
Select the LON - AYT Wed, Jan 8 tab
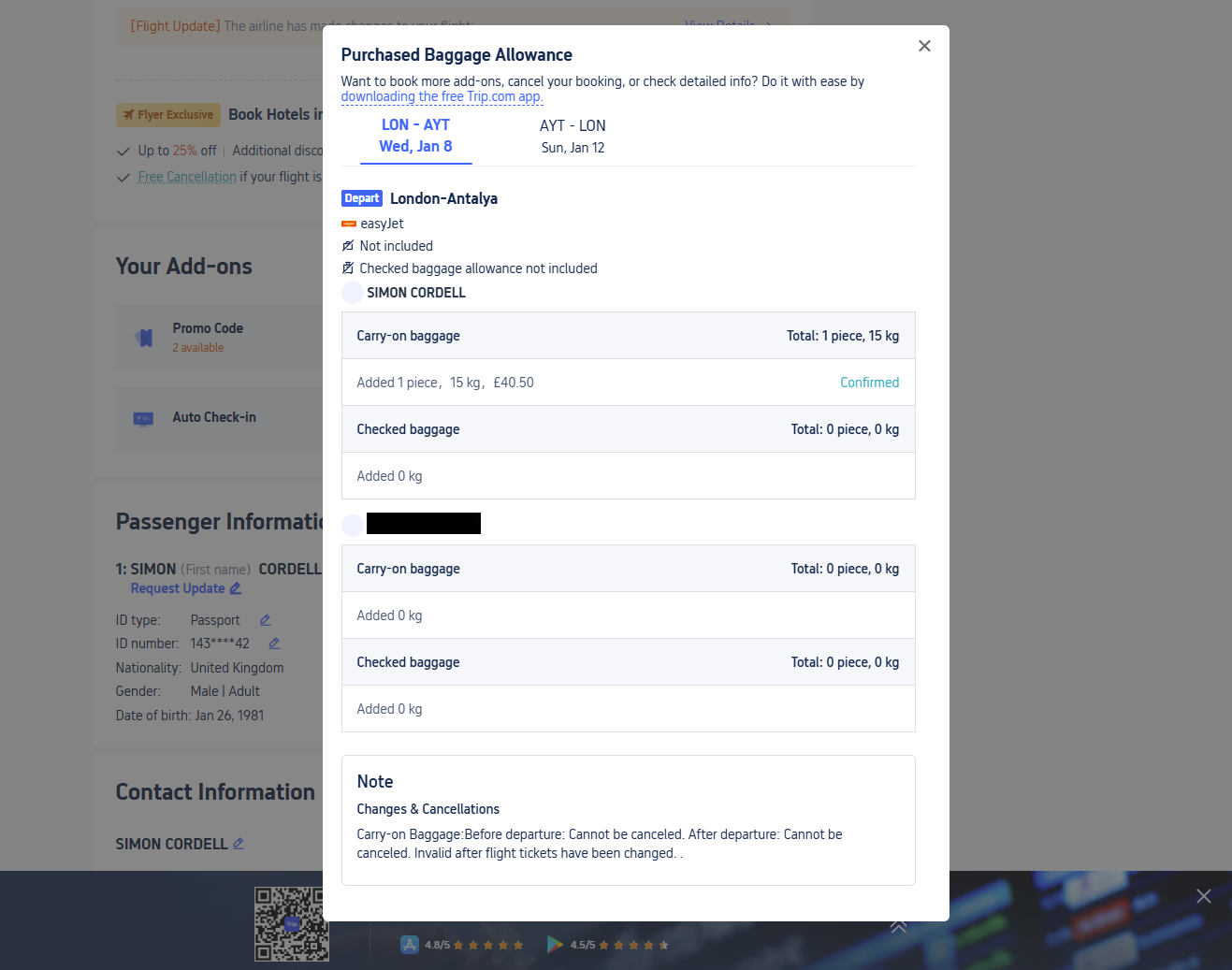click(x=415, y=136)
